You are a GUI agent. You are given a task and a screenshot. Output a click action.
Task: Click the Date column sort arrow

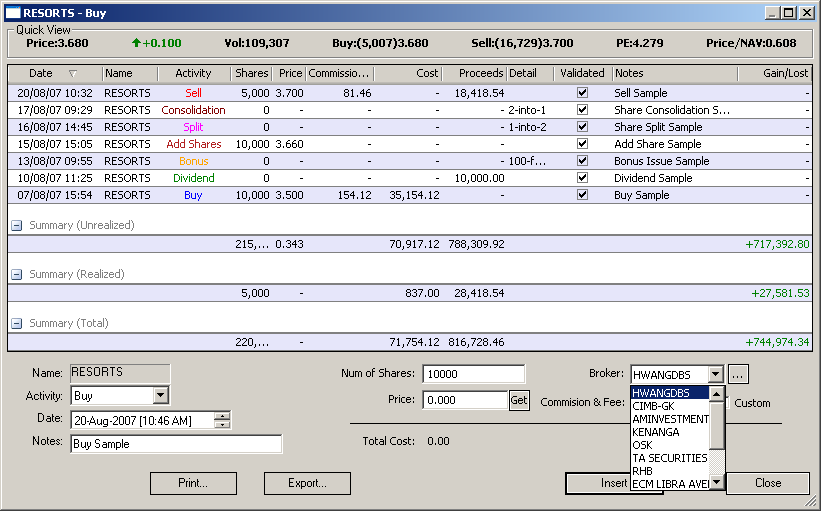pyautogui.click(x=73, y=73)
